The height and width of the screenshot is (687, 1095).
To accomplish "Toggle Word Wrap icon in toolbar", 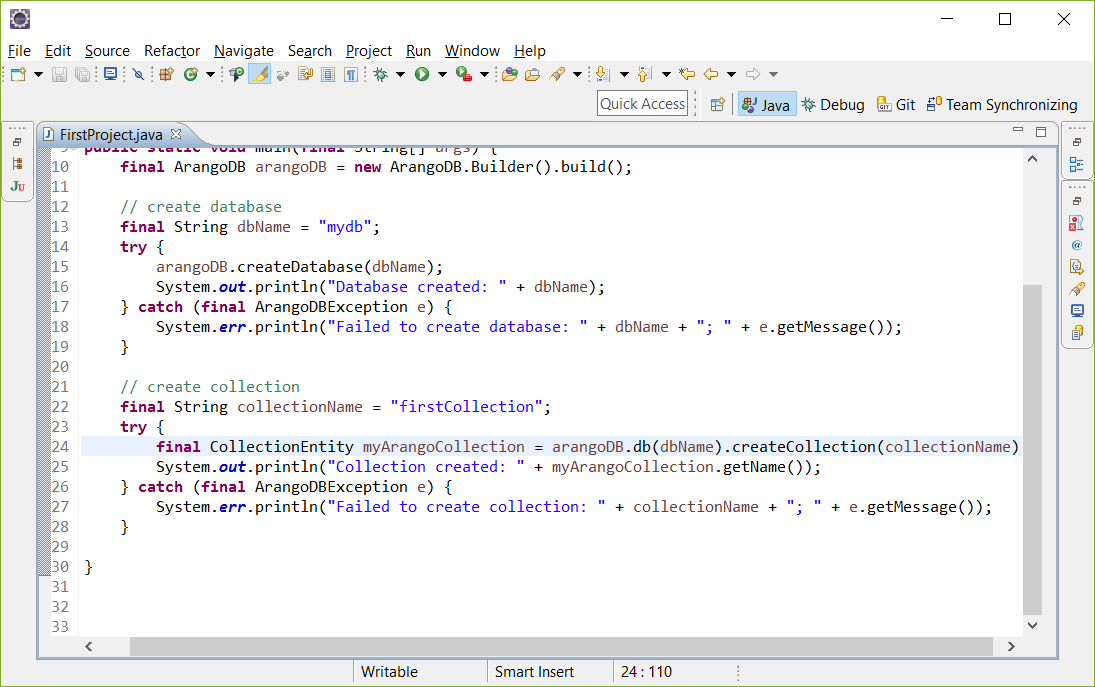I will tap(305, 74).
